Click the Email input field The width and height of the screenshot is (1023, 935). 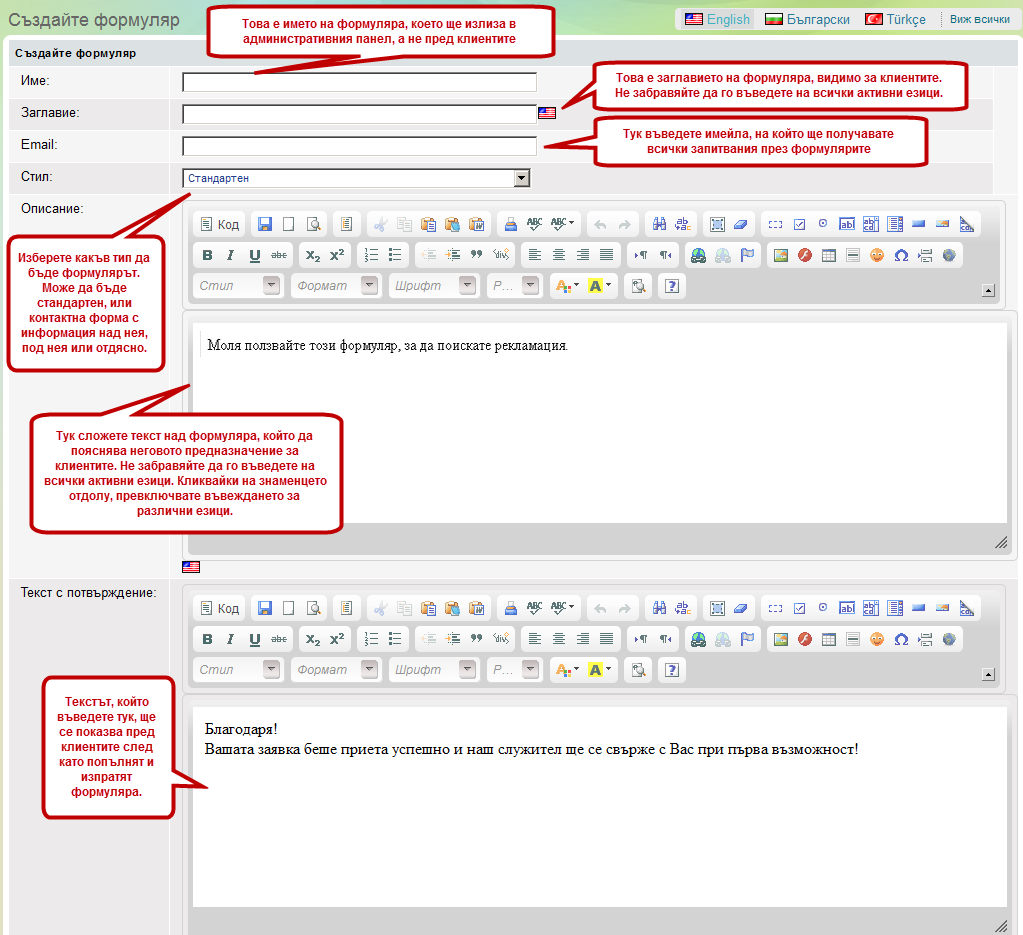(x=359, y=146)
